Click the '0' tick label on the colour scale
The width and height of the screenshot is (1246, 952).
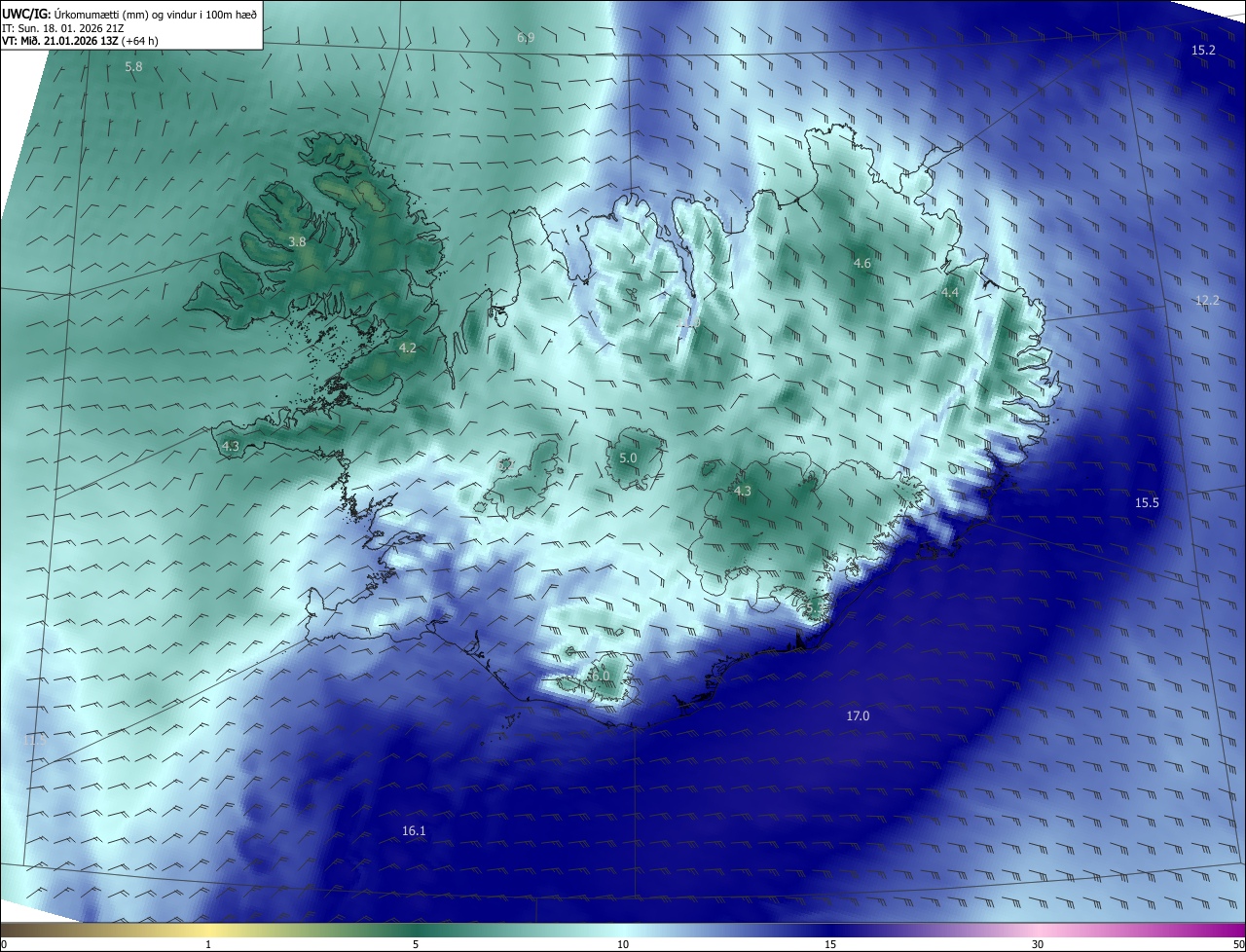click(4, 944)
